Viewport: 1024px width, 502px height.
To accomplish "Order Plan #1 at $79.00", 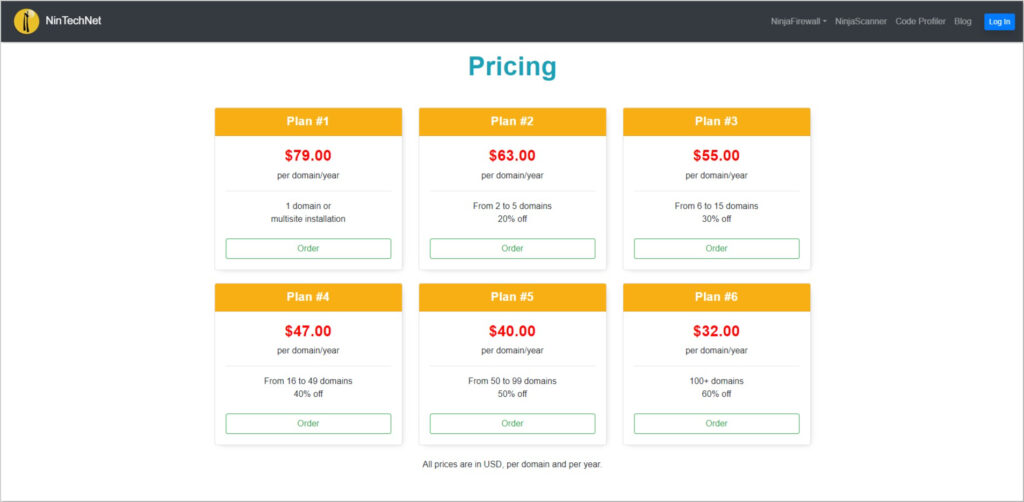I will coord(308,249).
